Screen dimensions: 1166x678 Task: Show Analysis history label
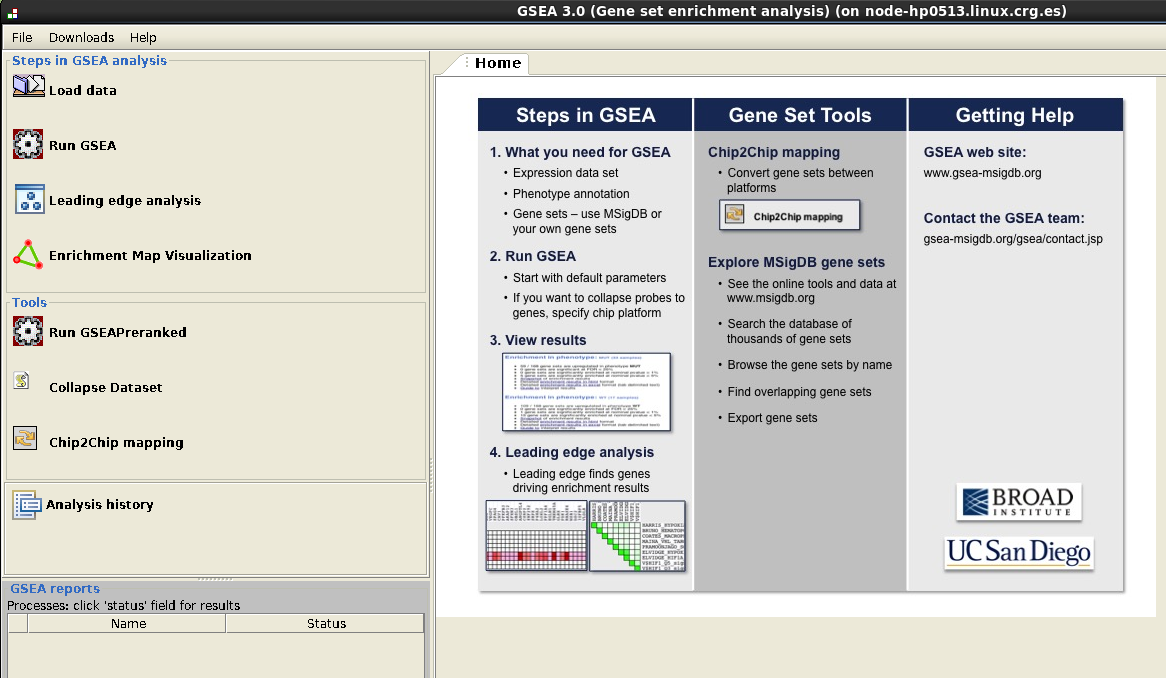[x=100, y=504]
